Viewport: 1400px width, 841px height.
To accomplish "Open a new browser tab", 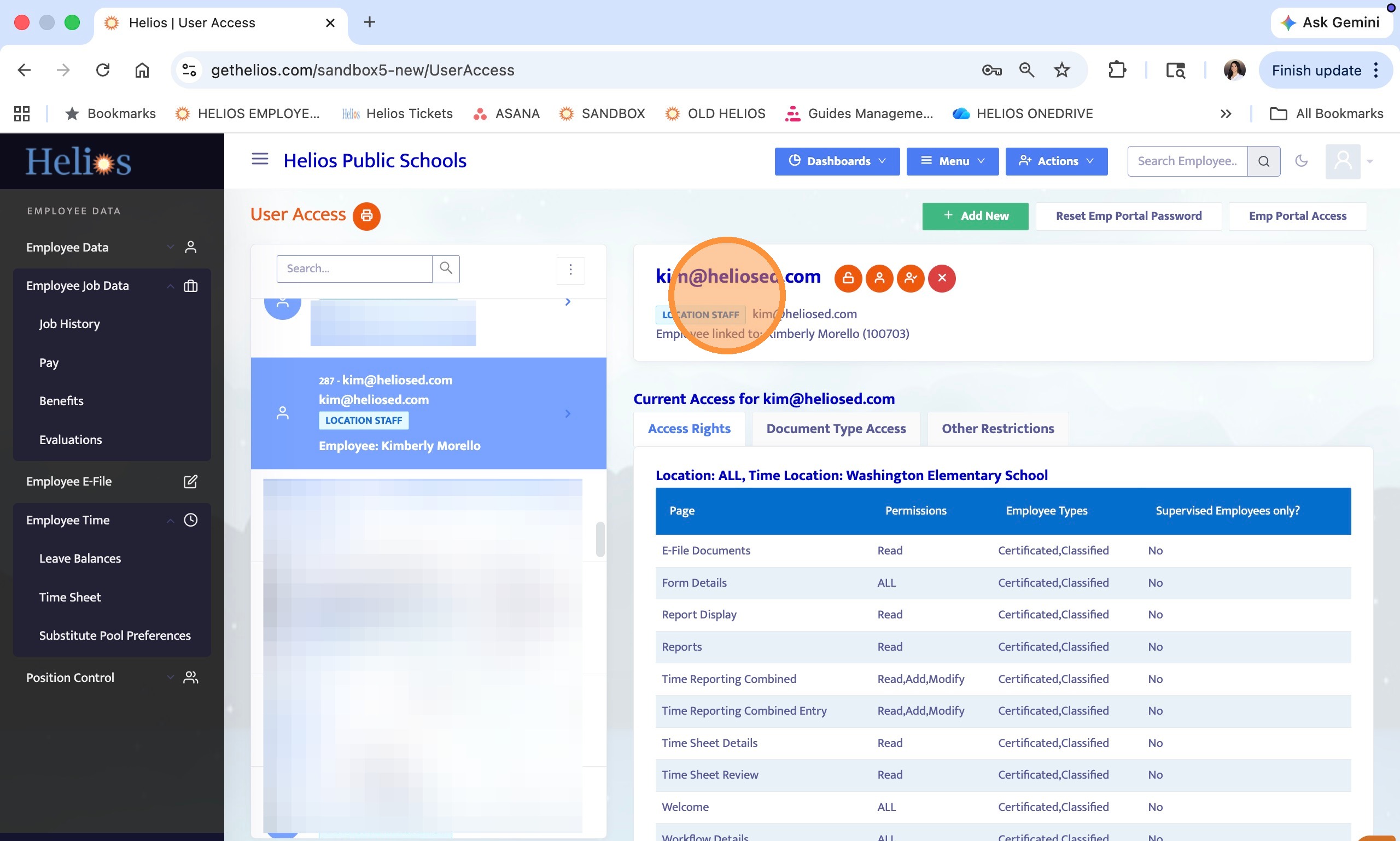I will 370,22.
